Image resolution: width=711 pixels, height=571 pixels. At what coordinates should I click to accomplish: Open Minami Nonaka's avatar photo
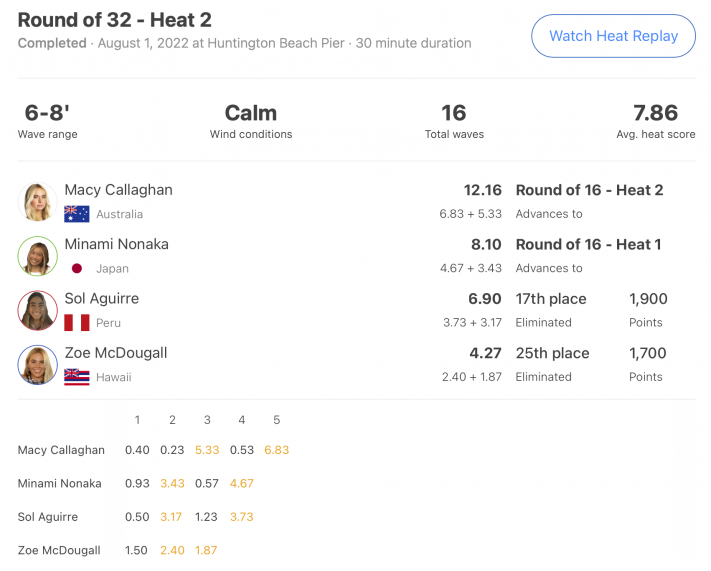[38, 256]
